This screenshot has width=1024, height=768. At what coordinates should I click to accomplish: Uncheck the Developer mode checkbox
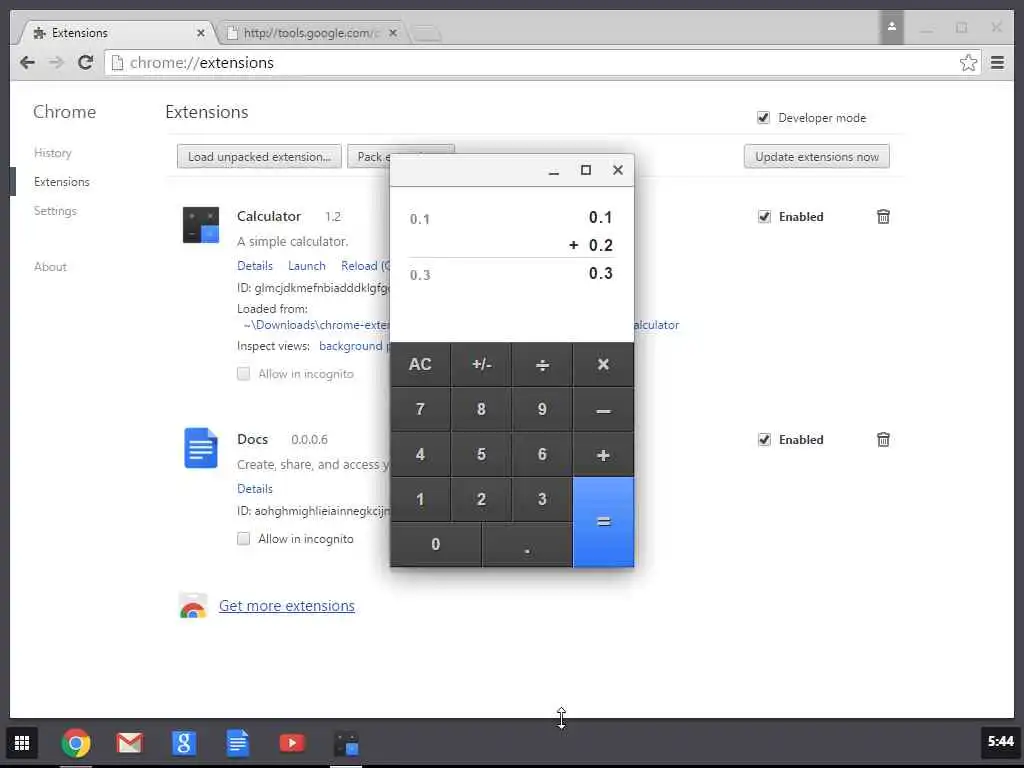pyautogui.click(x=763, y=118)
